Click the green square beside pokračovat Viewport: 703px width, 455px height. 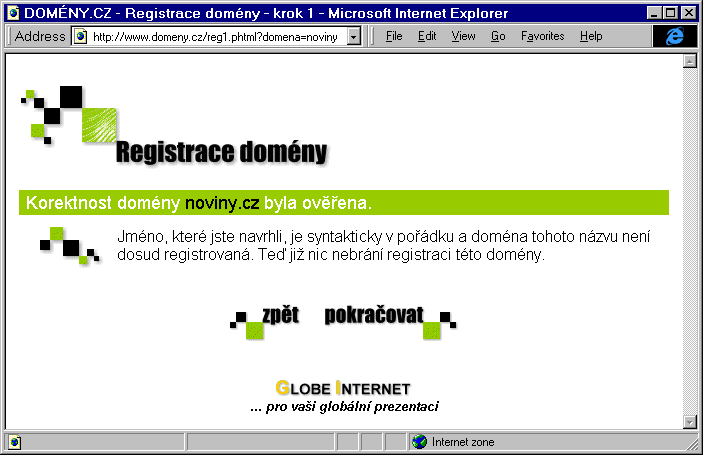pyautogui.click(x=432, y=331)
